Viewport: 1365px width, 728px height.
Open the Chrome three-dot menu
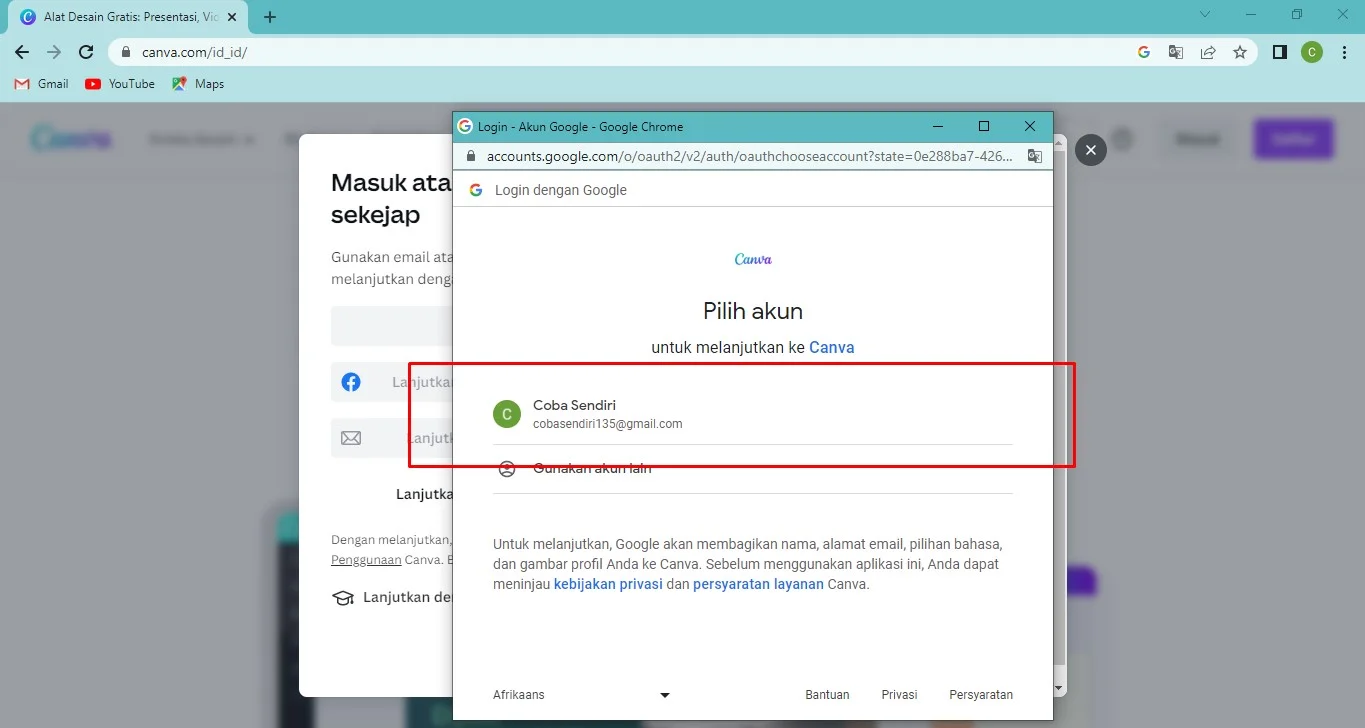tap(1343, 52)
